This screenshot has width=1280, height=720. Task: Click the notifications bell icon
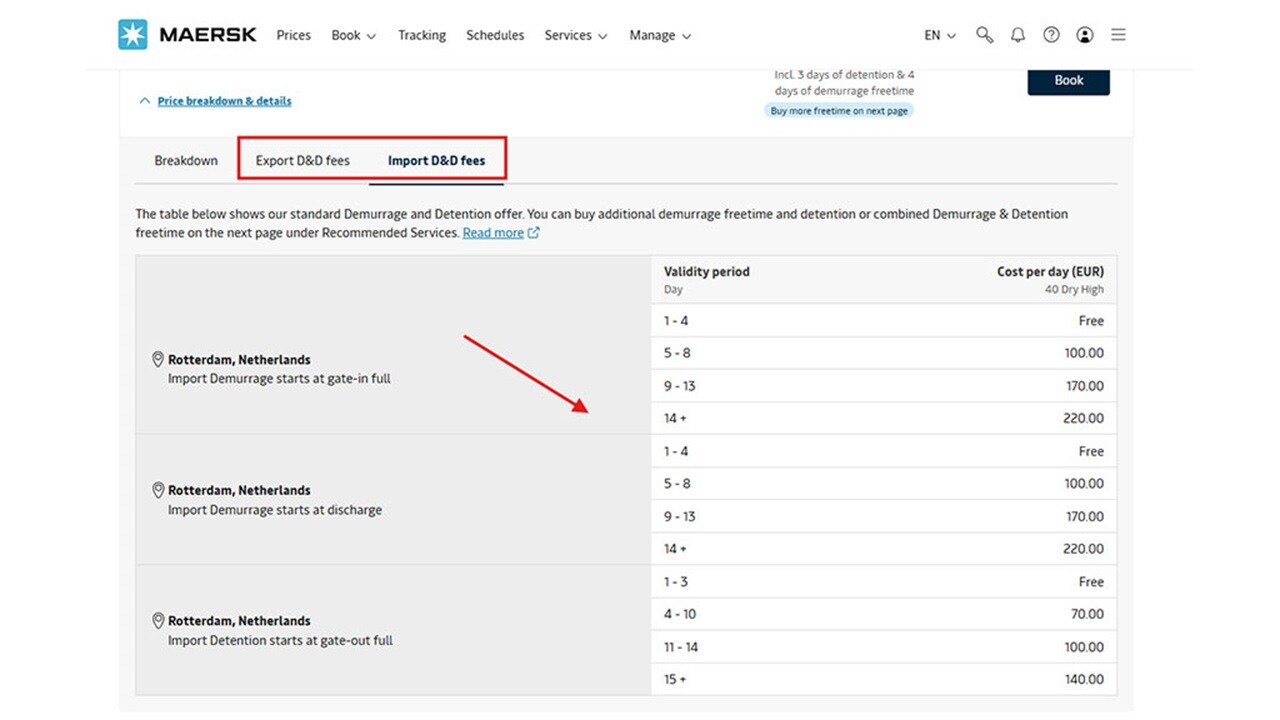point(1018,34)
